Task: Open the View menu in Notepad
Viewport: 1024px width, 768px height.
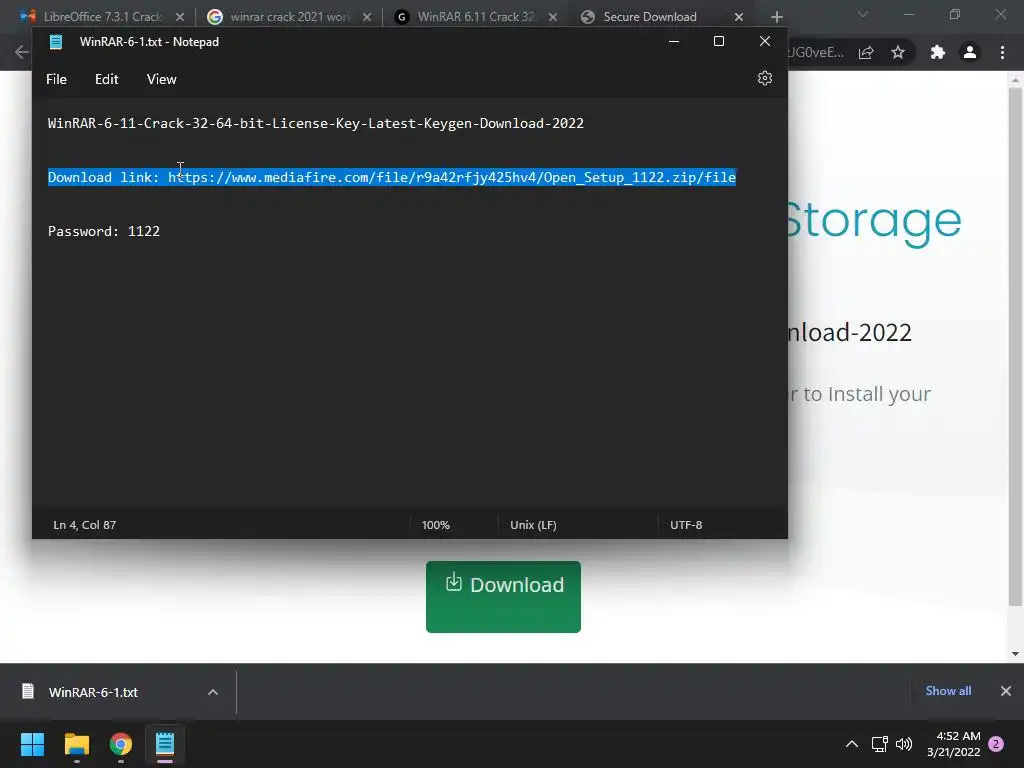Action: 161,79
